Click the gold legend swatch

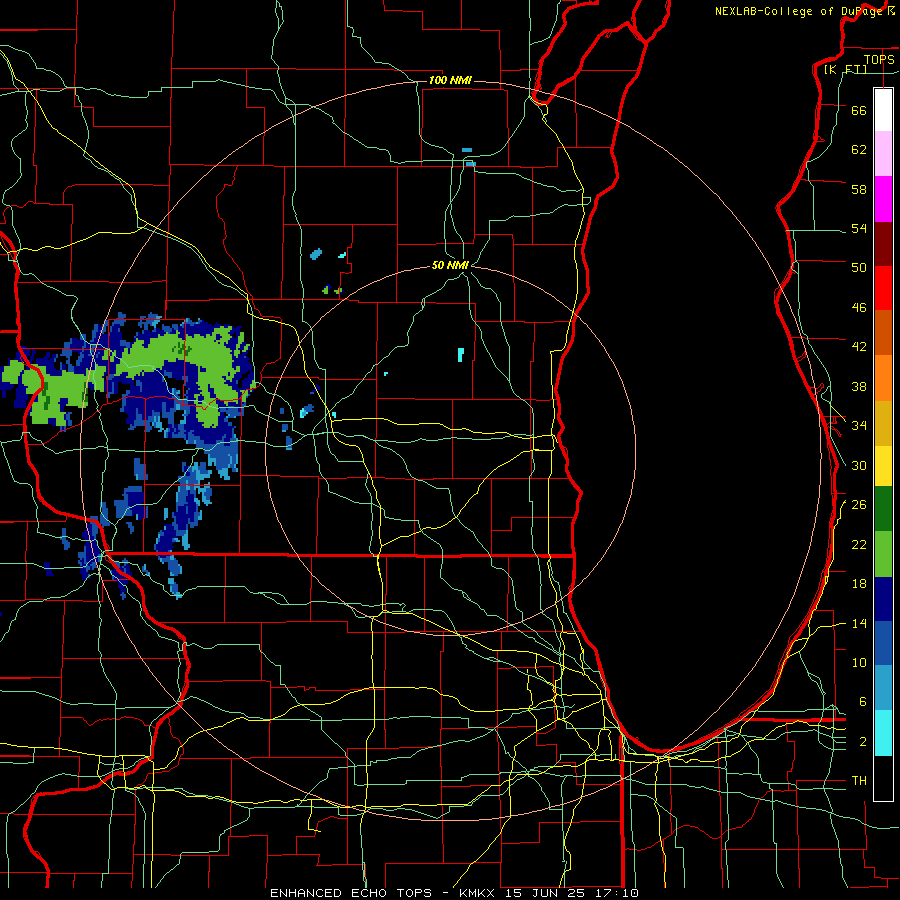(x=883, y=423)
